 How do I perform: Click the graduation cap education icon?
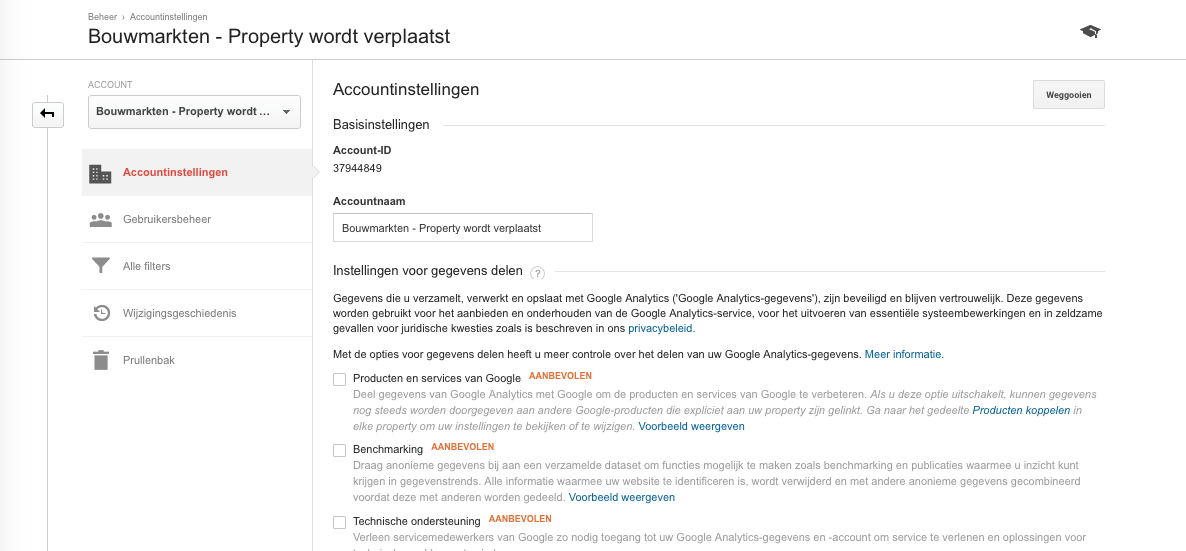pos(1090,31)
